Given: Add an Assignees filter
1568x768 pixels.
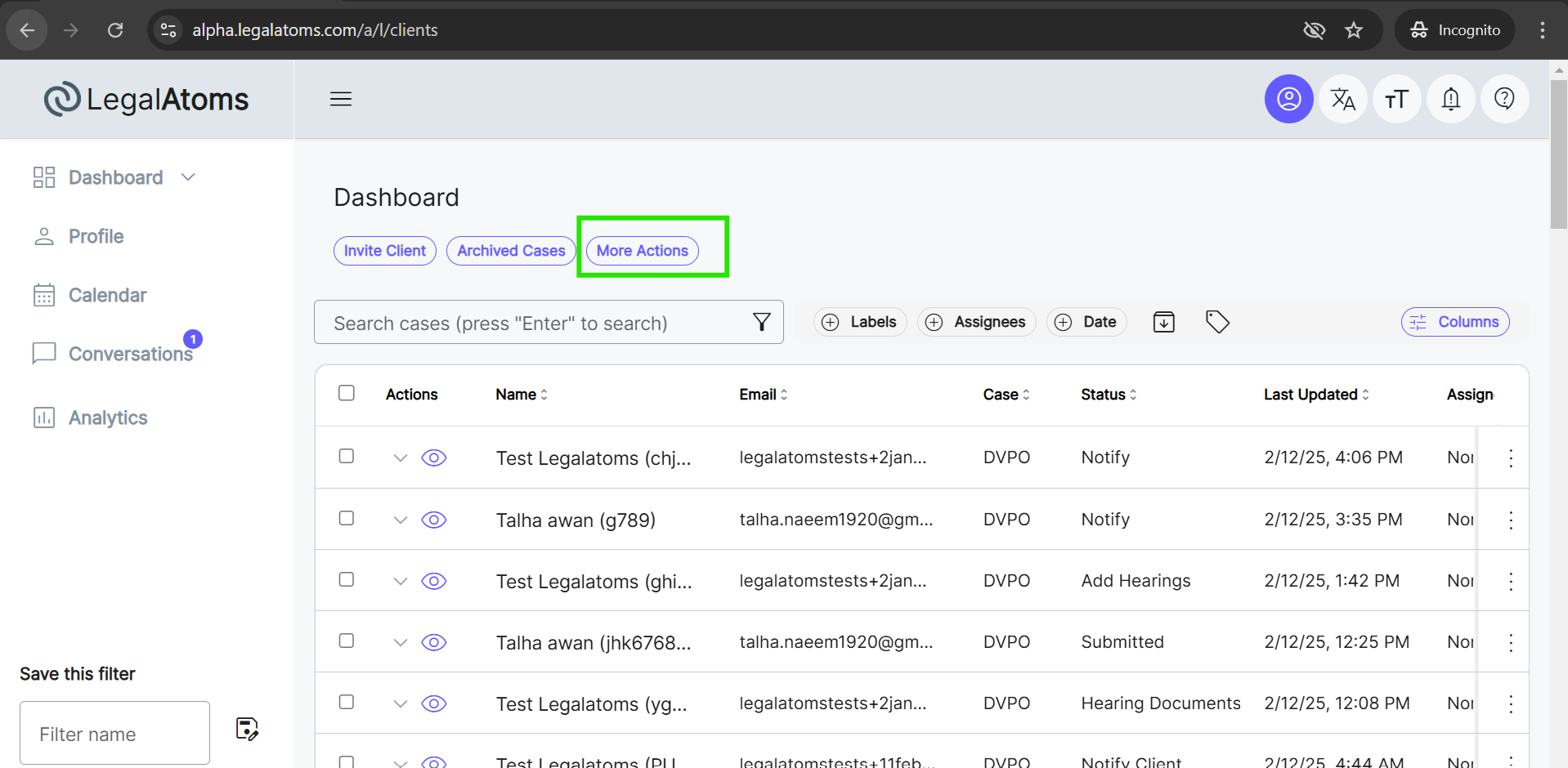Looking at the screenshot, I should tap(976, 322).
